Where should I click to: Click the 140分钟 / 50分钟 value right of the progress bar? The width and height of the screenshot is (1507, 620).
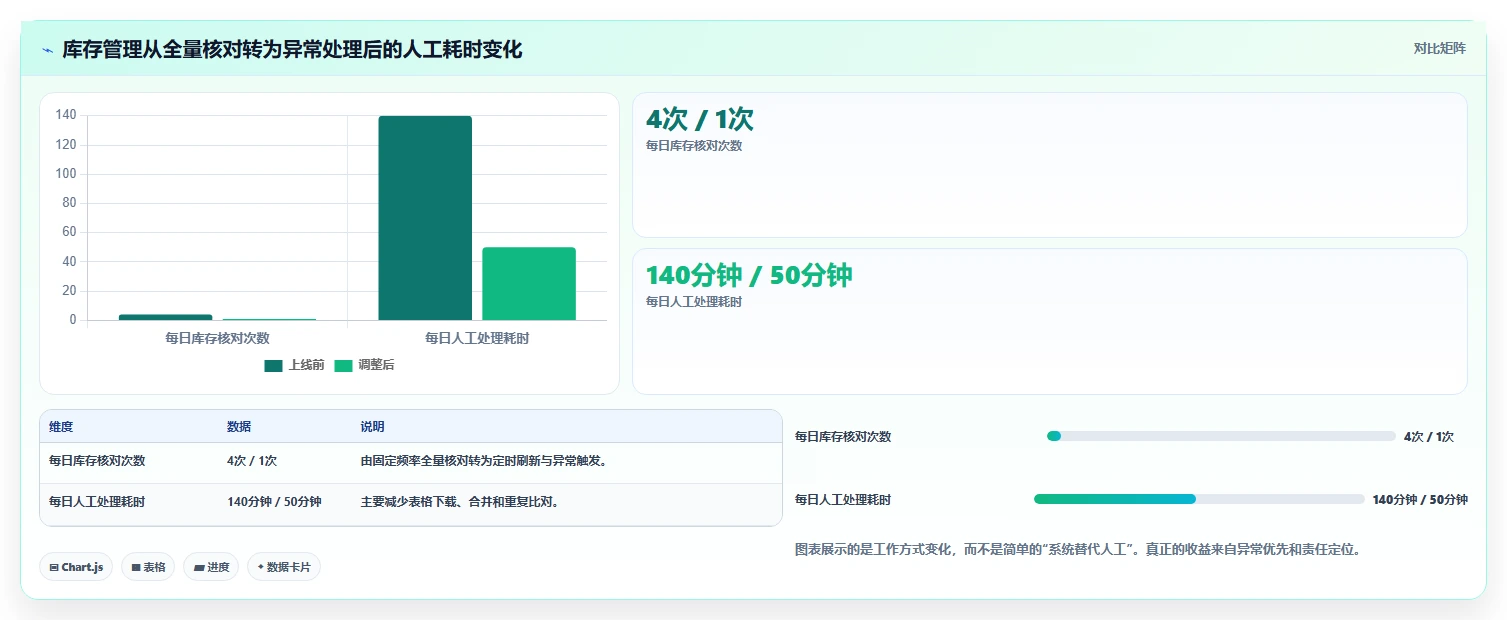pos(1420,500)
